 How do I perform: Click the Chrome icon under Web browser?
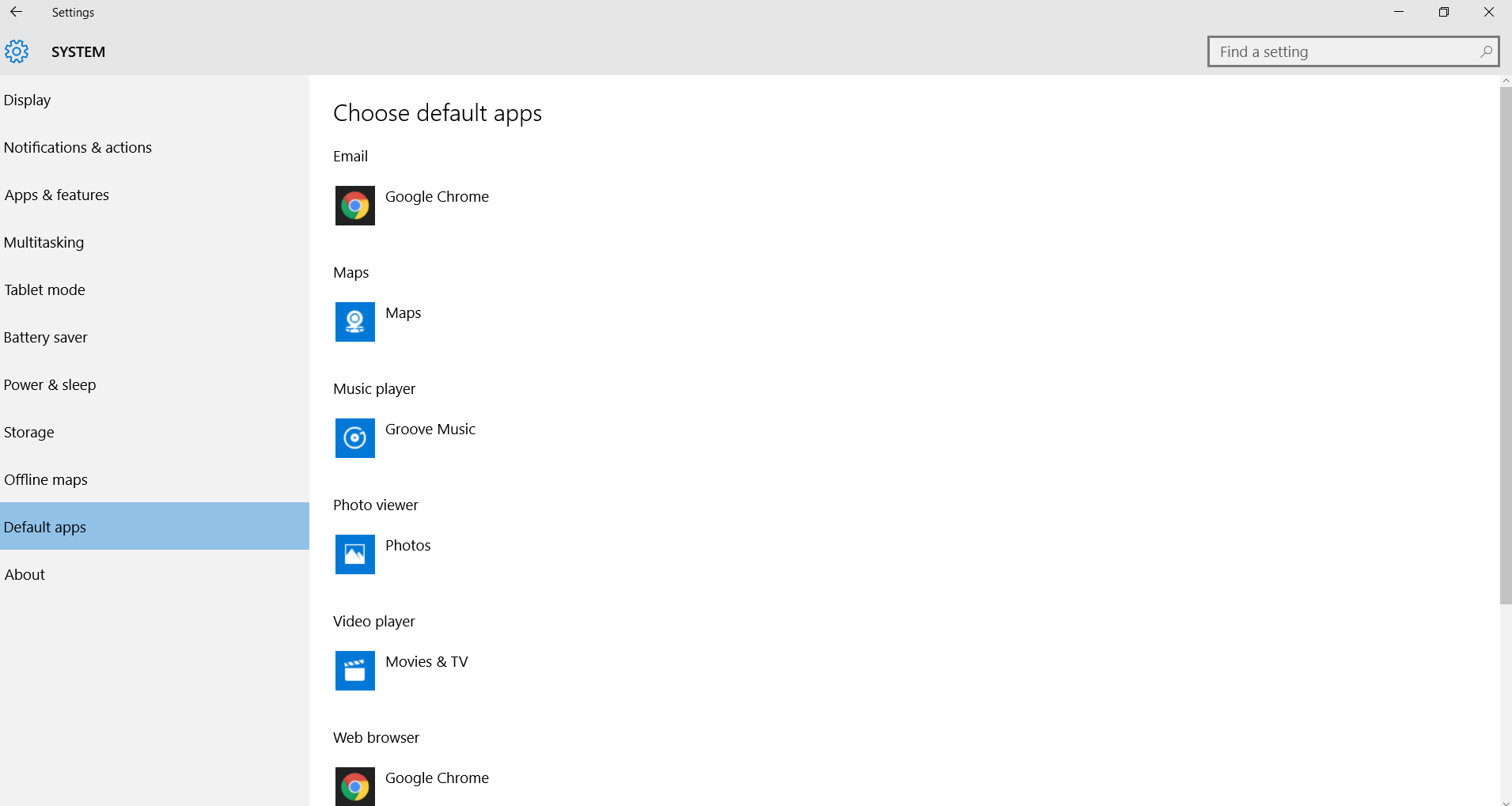tap(355, 786)
